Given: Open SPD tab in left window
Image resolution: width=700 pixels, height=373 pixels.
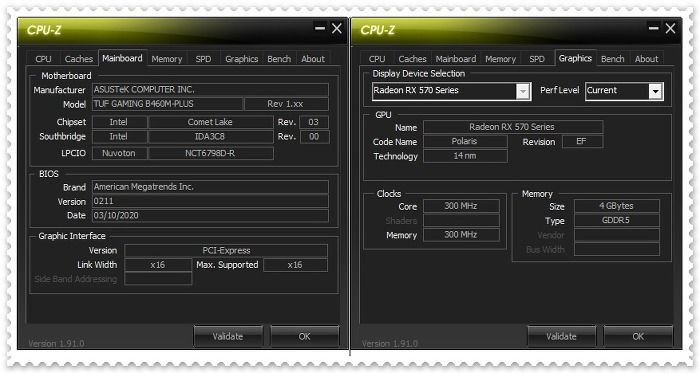Looking at the screenshot, I should coord(203,59).
